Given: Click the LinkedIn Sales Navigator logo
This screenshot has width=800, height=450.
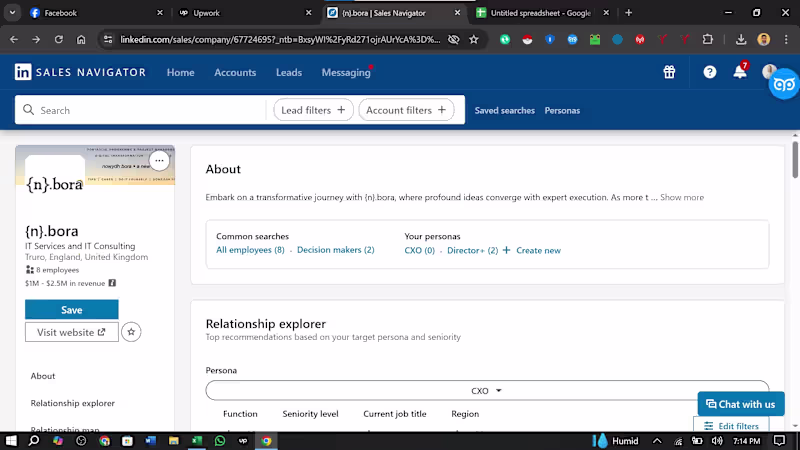Looking at the screenshot, I should [80, 72].
